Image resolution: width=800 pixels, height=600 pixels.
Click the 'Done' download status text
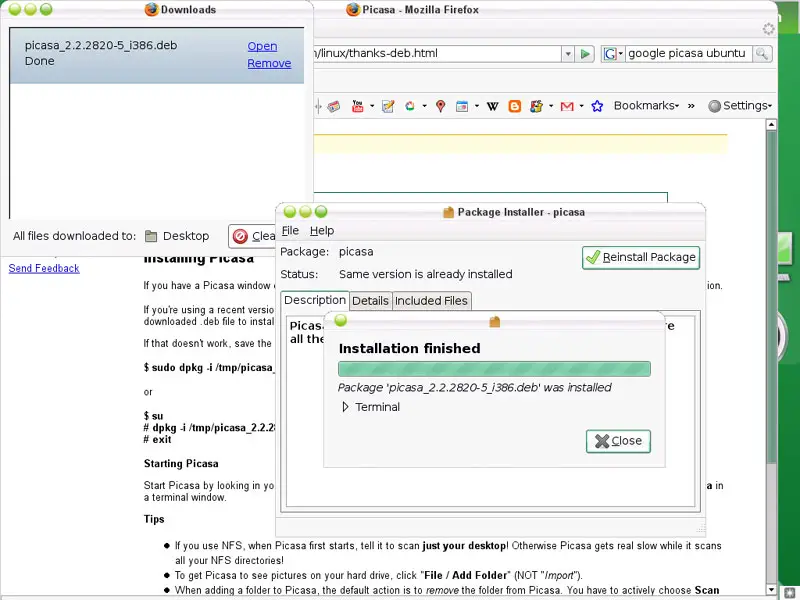tap(39, 61)
